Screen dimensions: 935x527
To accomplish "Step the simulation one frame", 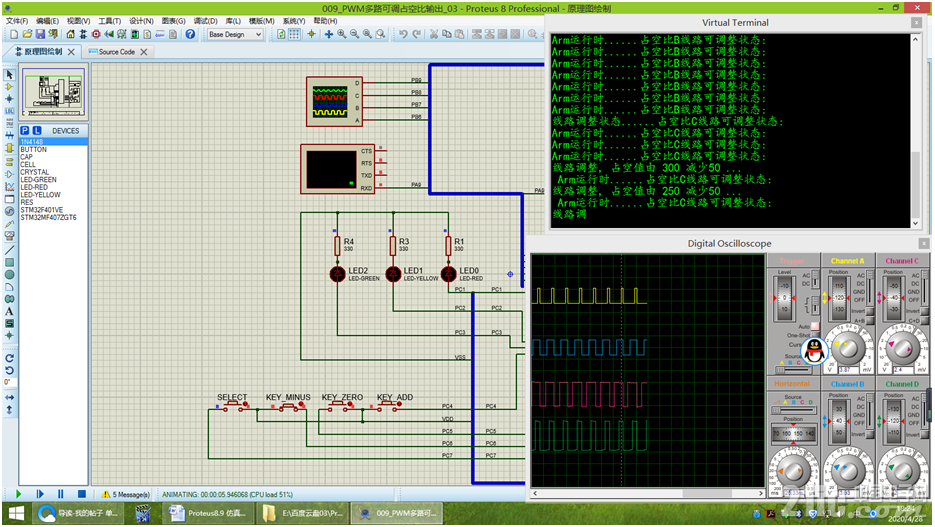I will tap(40, 494).
